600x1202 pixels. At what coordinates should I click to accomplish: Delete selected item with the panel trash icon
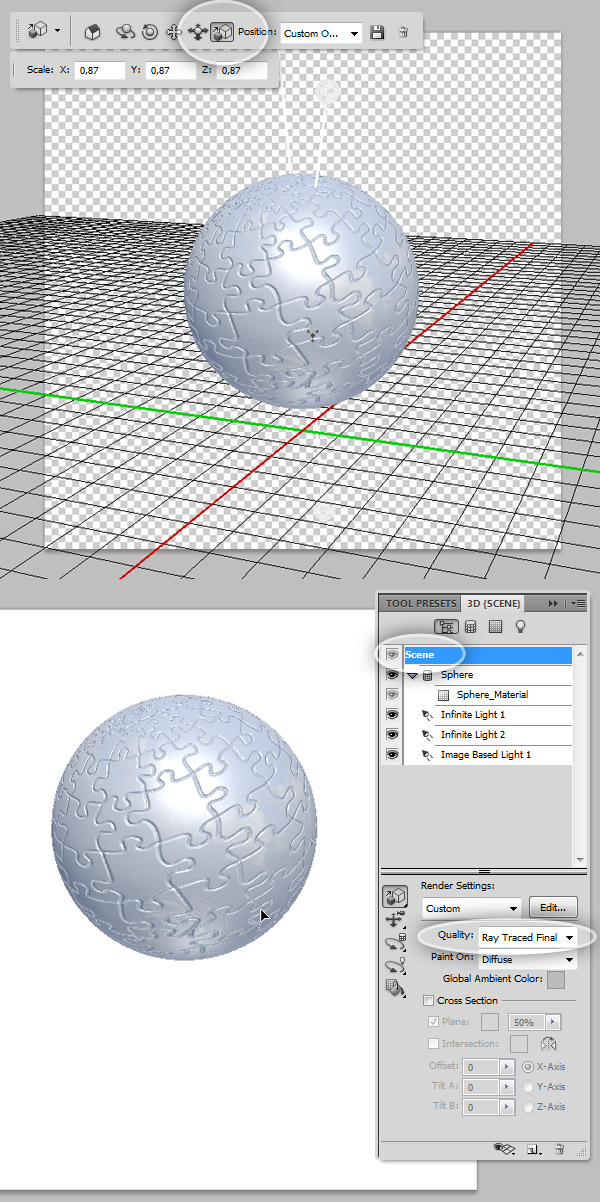click(559, 1150)
